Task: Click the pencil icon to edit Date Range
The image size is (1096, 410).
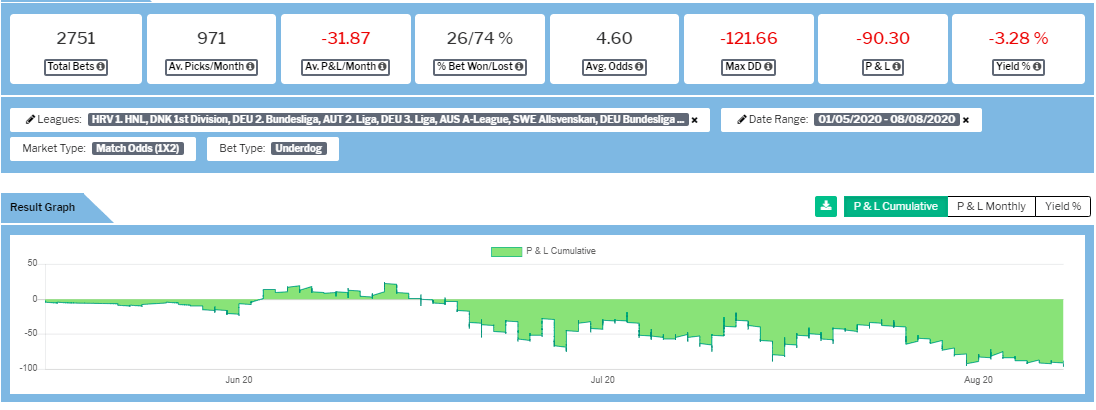Action: (742, 119)
